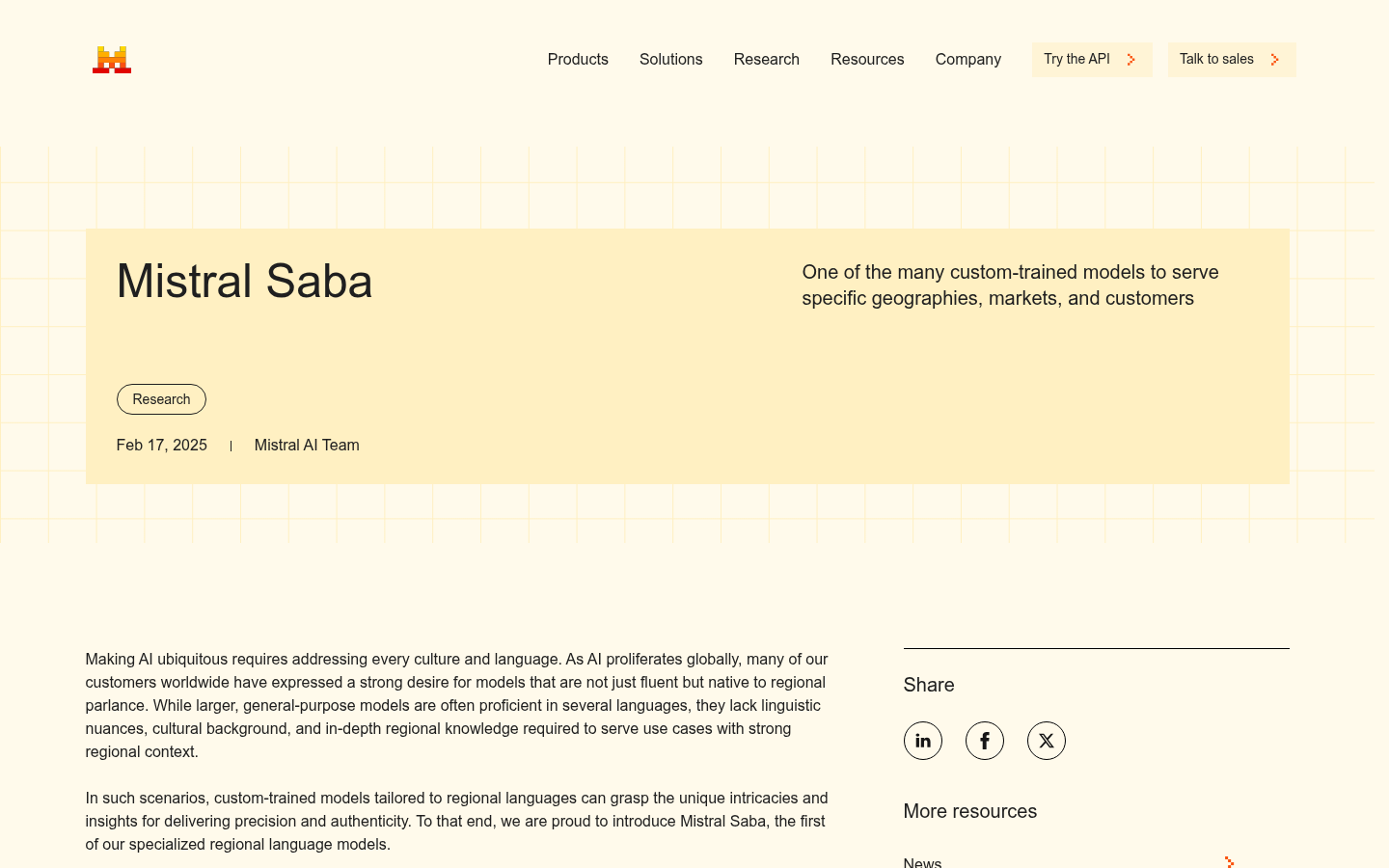Open the Products menu
This screenshot has width=1389, height=868.
pyautogui.click(x=578, y=60)
